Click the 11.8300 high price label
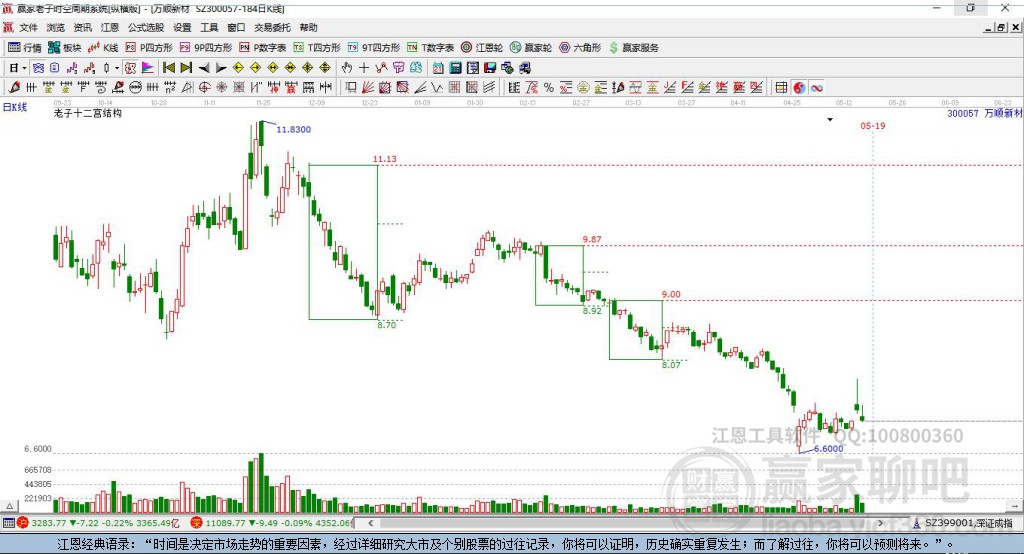This screenshot has height=554, width=1024. pyautogui.click(x=293, y=129)
